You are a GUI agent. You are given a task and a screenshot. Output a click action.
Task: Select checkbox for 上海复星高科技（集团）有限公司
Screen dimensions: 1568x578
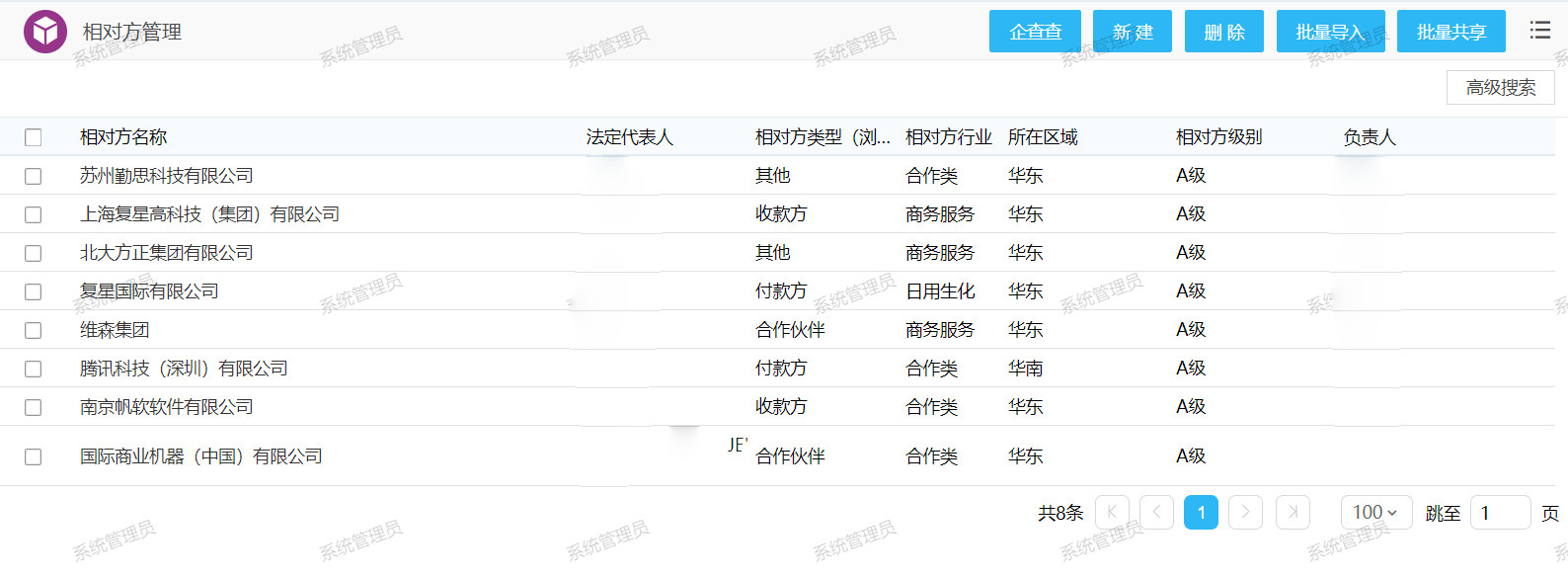coord(34,214)
